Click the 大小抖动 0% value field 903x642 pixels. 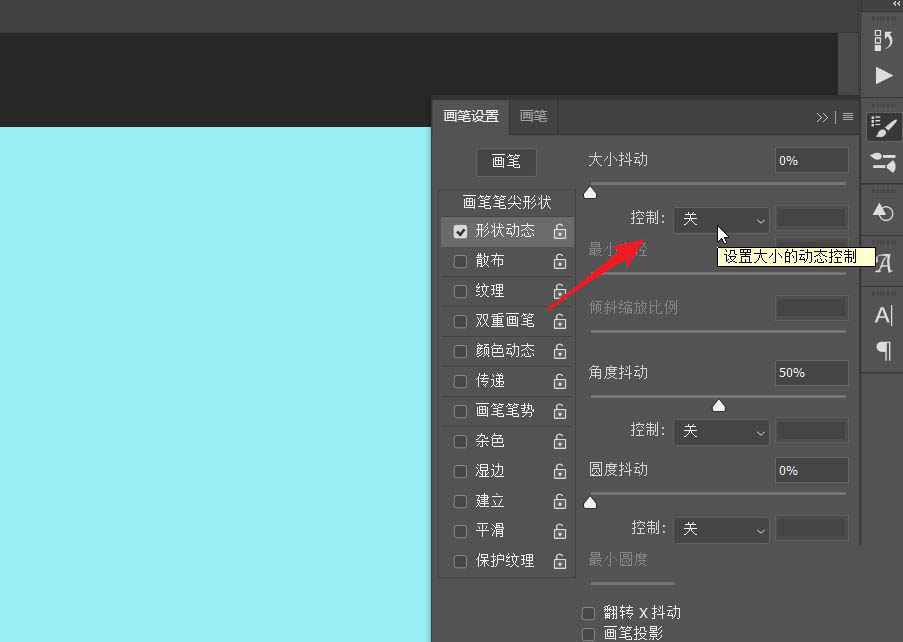(811, 161)
